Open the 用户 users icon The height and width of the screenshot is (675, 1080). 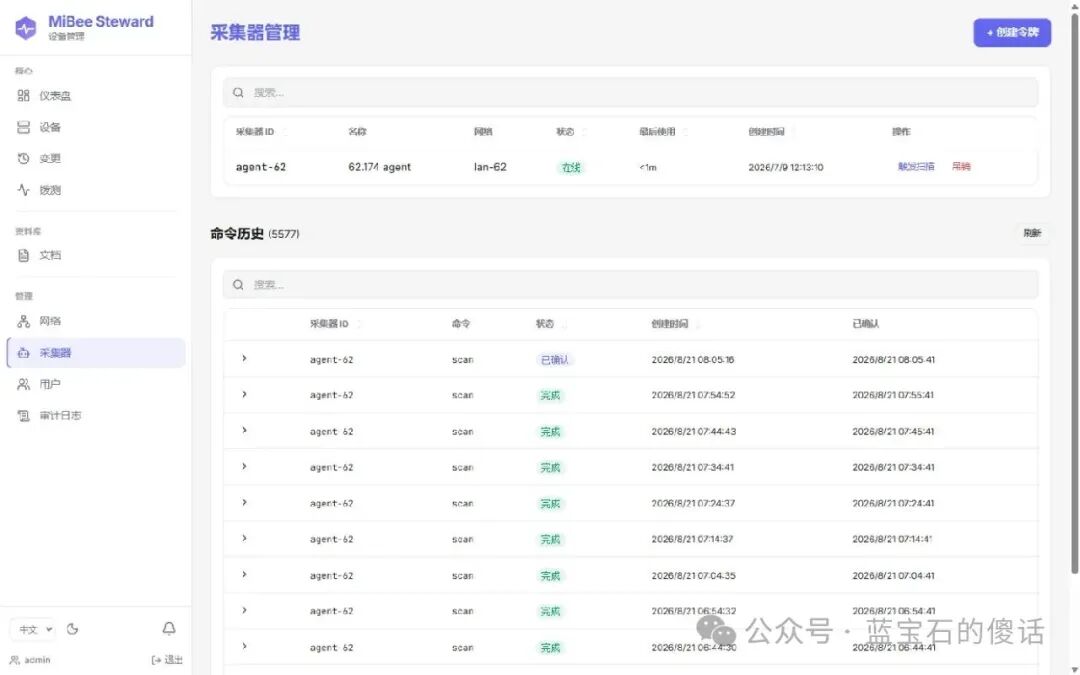tap(23, 384)
